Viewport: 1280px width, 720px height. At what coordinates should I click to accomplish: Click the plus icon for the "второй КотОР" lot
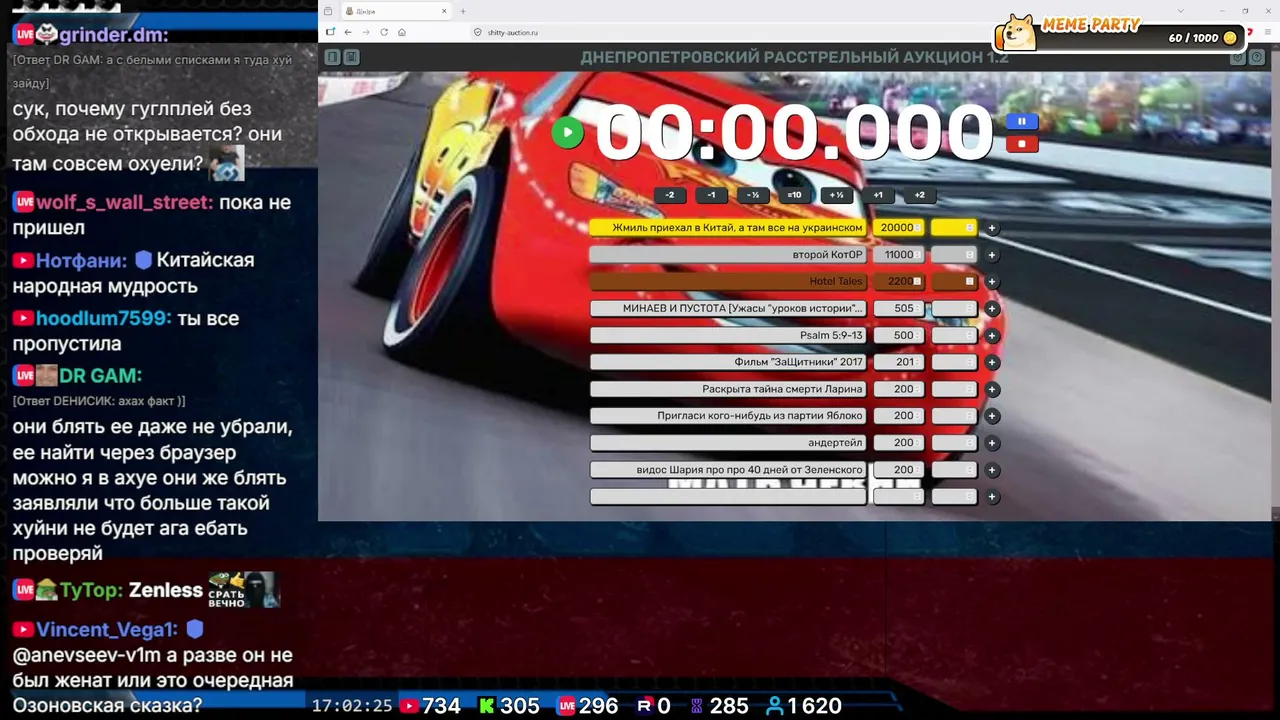[x=992, y=255]
